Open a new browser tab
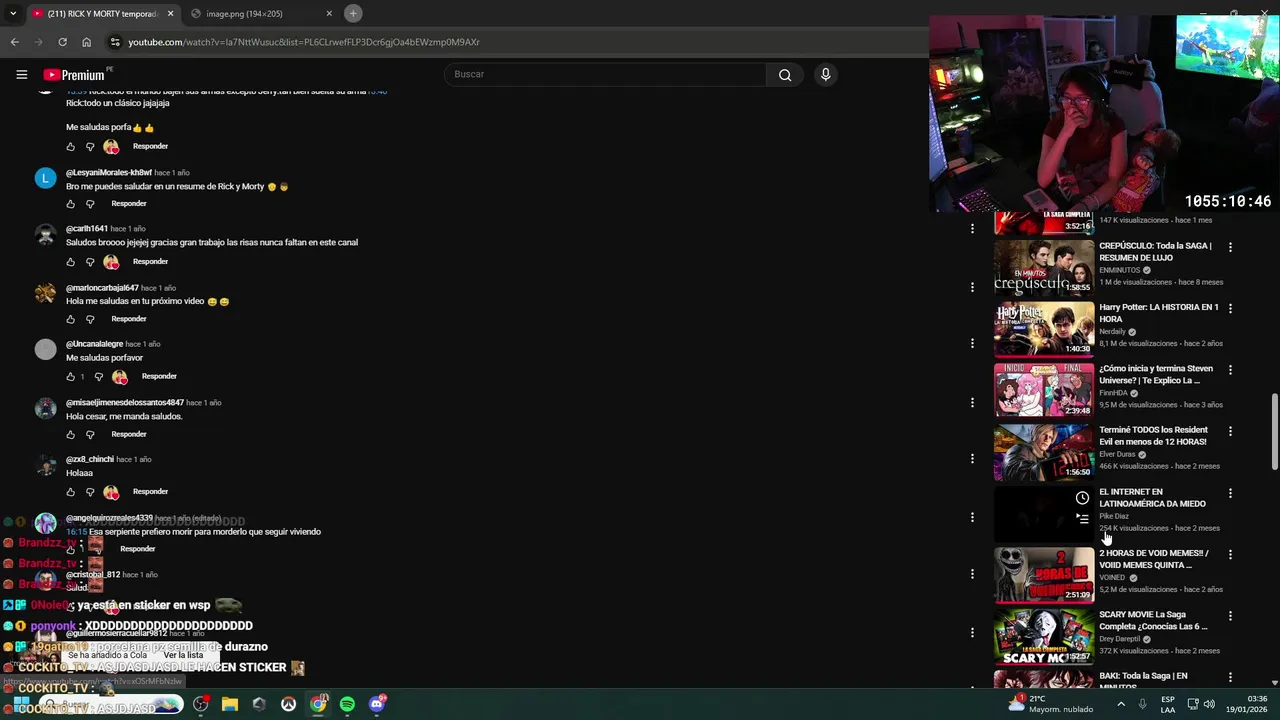 pos(353,13)
